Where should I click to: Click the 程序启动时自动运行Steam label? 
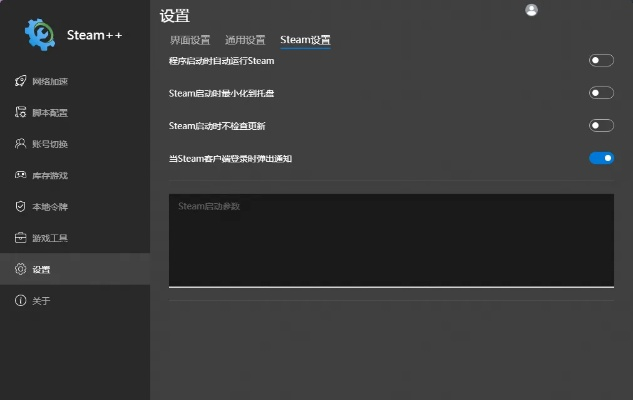tap(221, 61)
